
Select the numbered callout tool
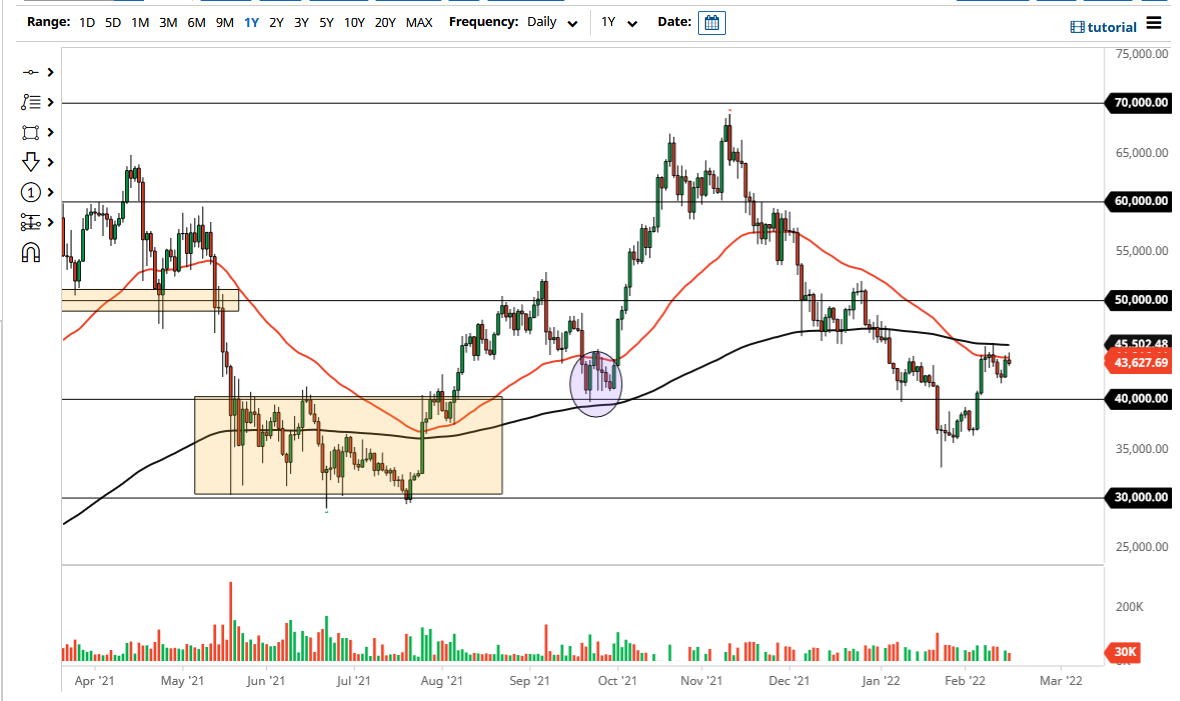[29, 192]
